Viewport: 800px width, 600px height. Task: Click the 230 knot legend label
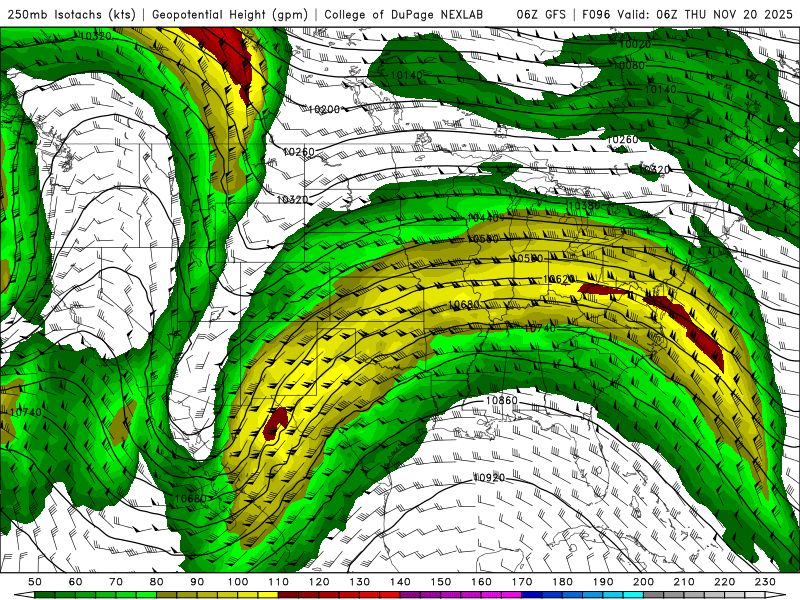tap(765, 582)
